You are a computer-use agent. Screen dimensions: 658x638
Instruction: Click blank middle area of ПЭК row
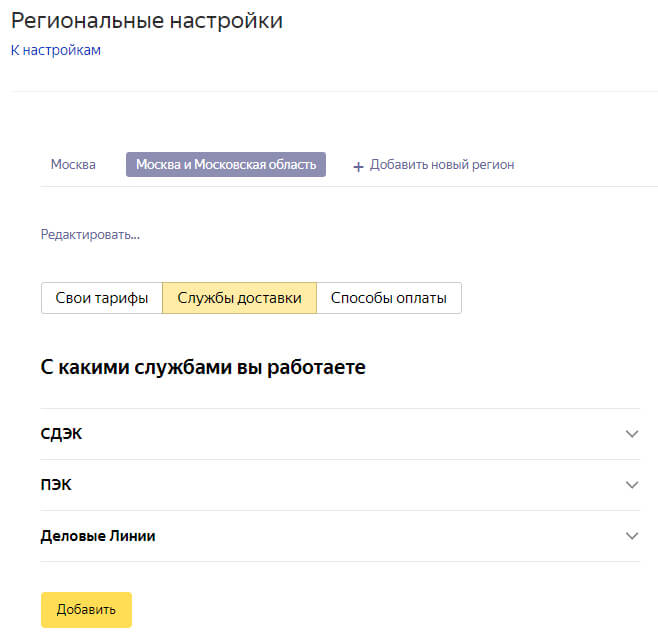(x=340, y=485)
